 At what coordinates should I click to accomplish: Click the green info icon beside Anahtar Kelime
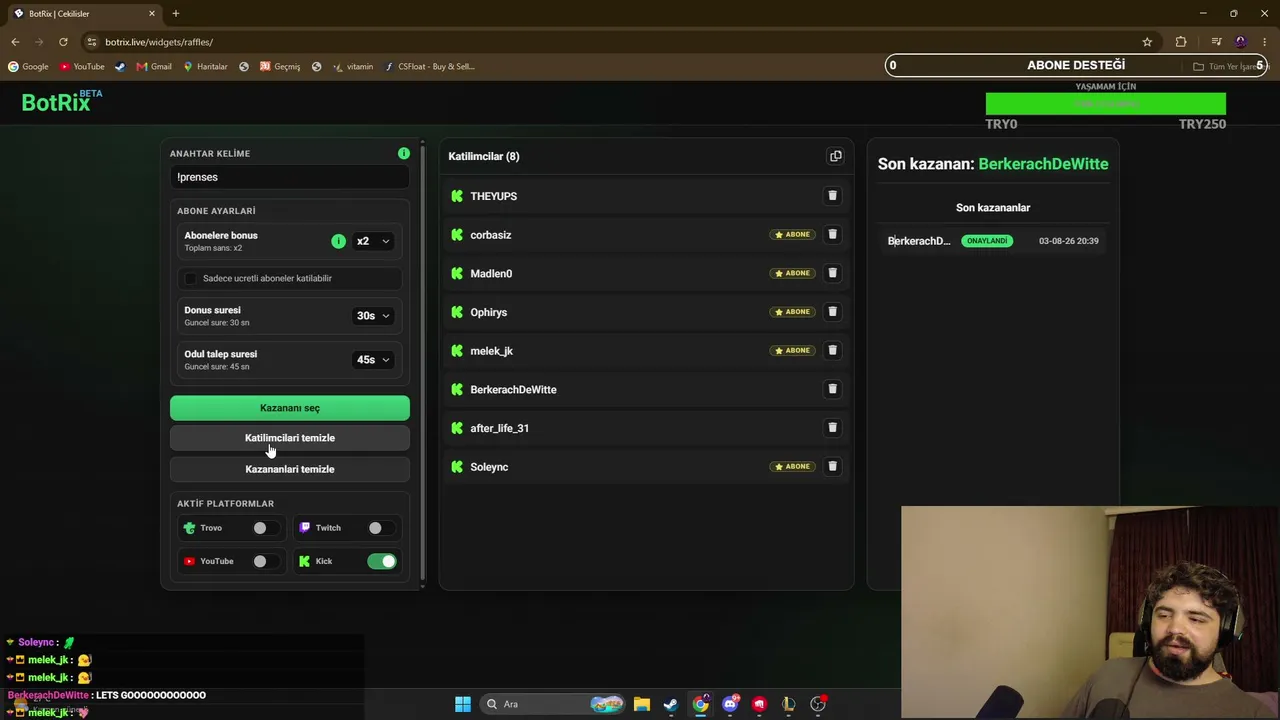(404, 153)
